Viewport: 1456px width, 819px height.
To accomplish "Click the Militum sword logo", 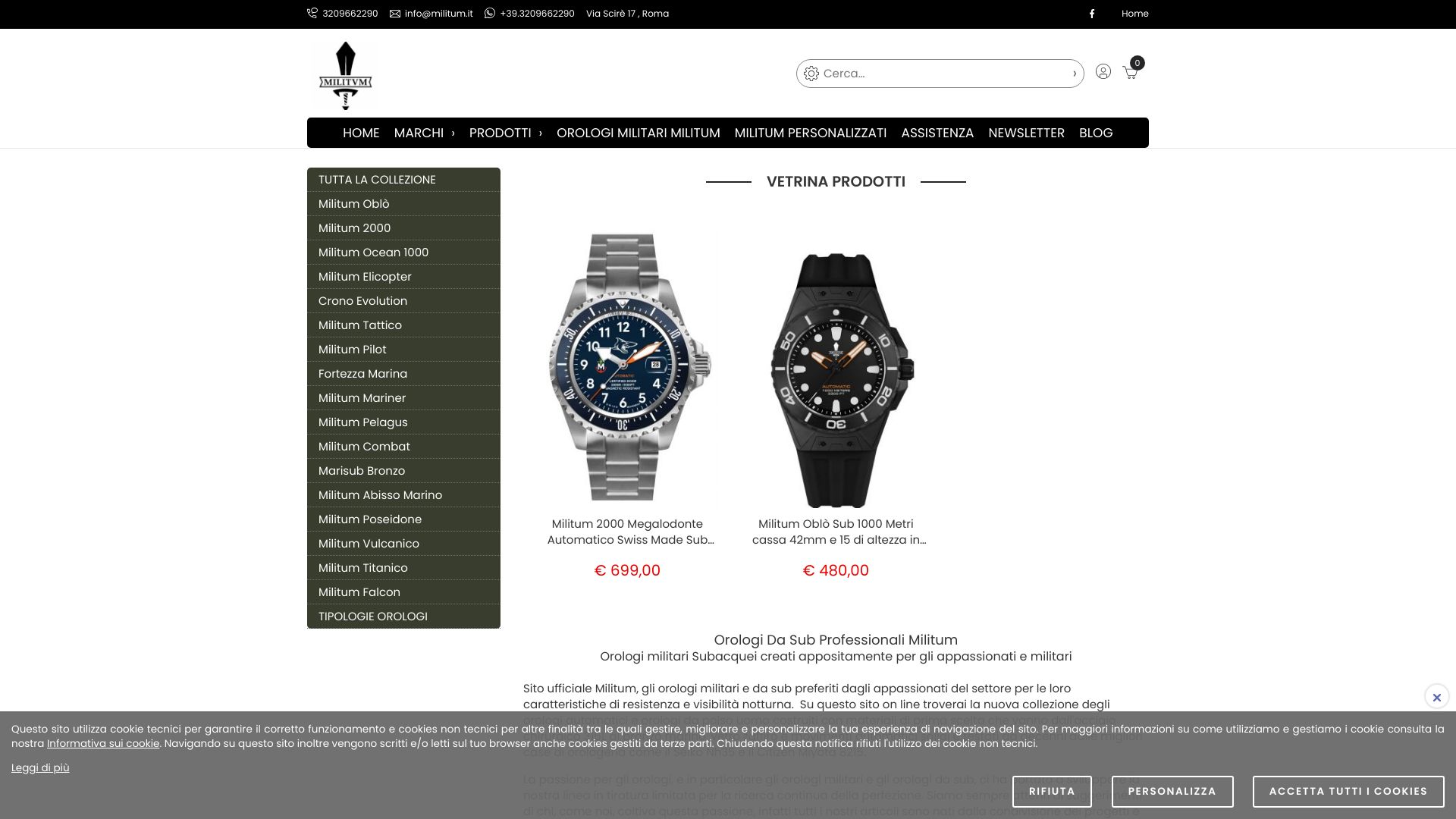I will click(345, 75).
